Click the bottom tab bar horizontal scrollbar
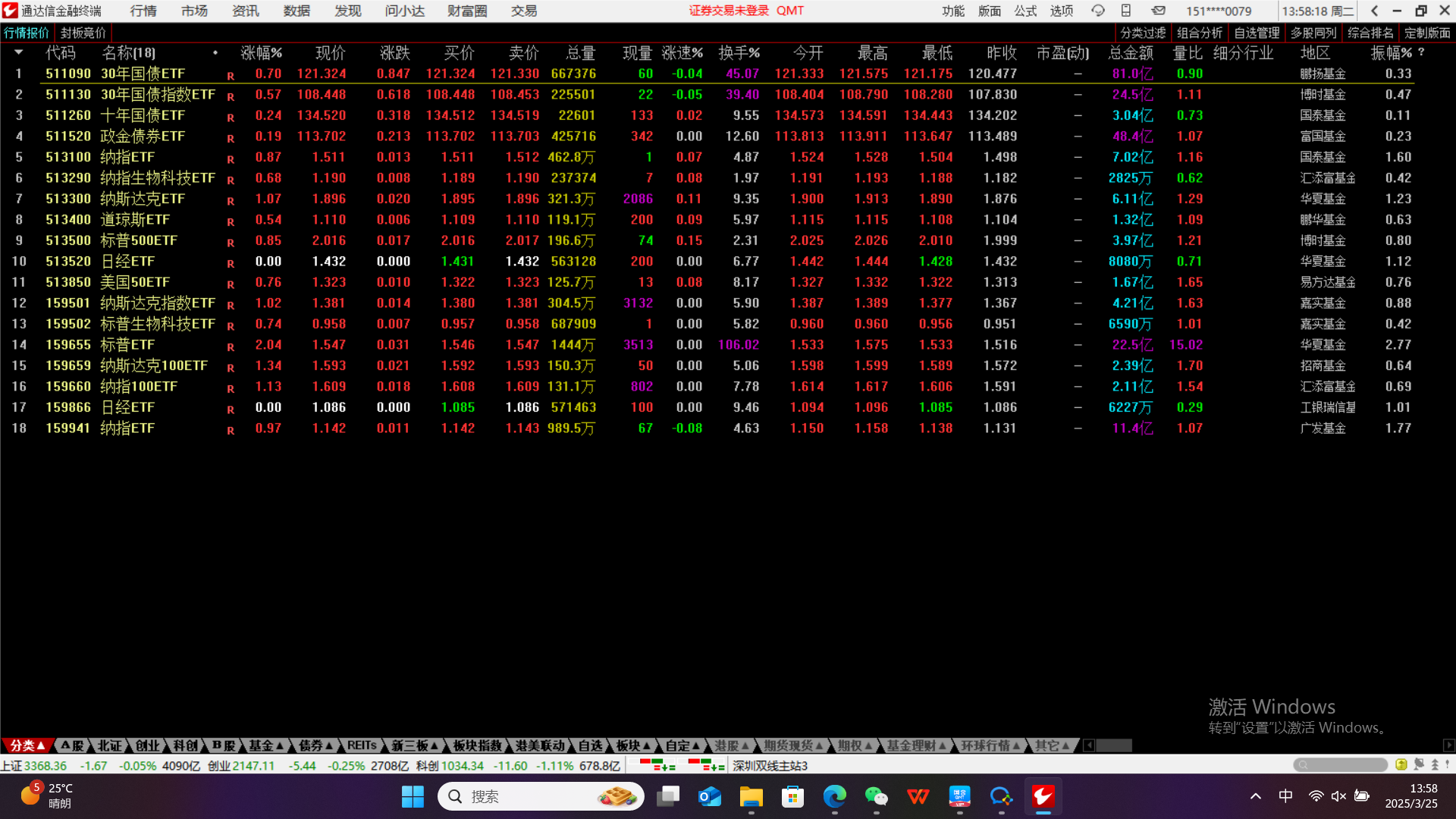This screenshot has height=819, width=1456. tap(1113, 745)
